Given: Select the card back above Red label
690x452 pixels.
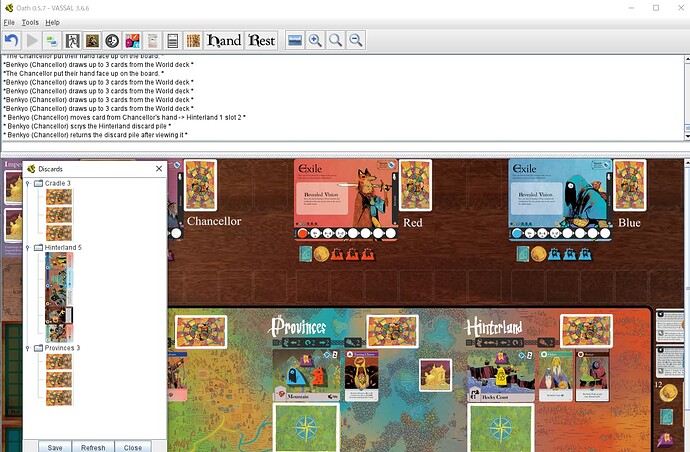Looking at the screenshot, I should tap(415, 185).
